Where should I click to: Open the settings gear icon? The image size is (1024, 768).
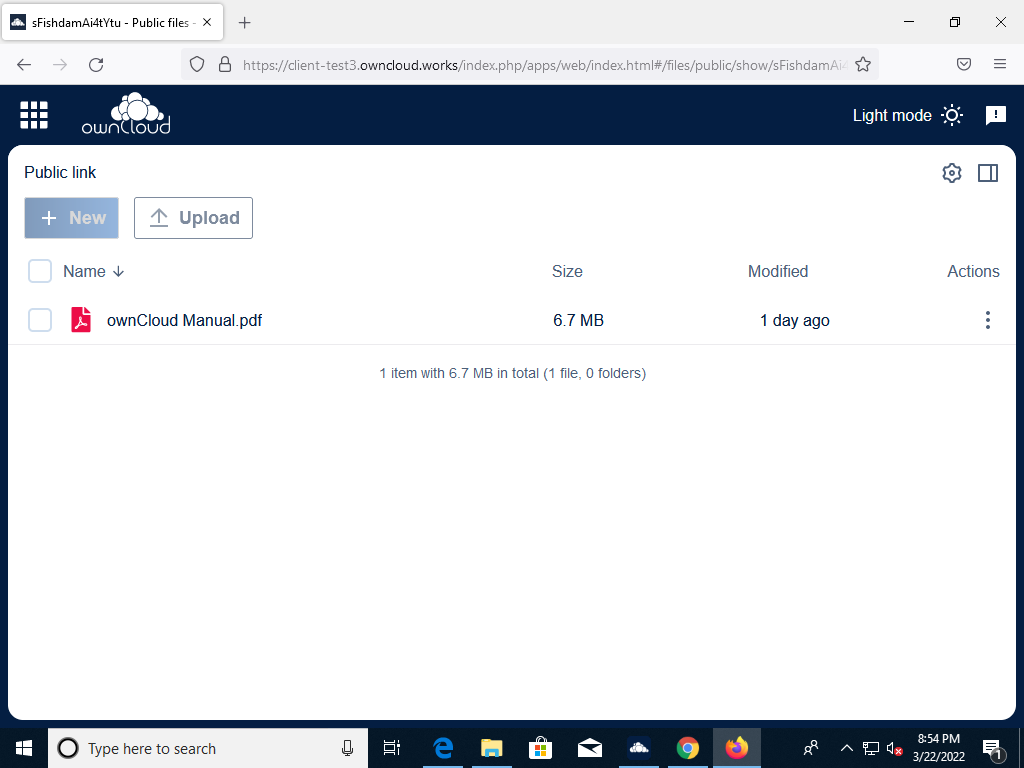[951, 172]
